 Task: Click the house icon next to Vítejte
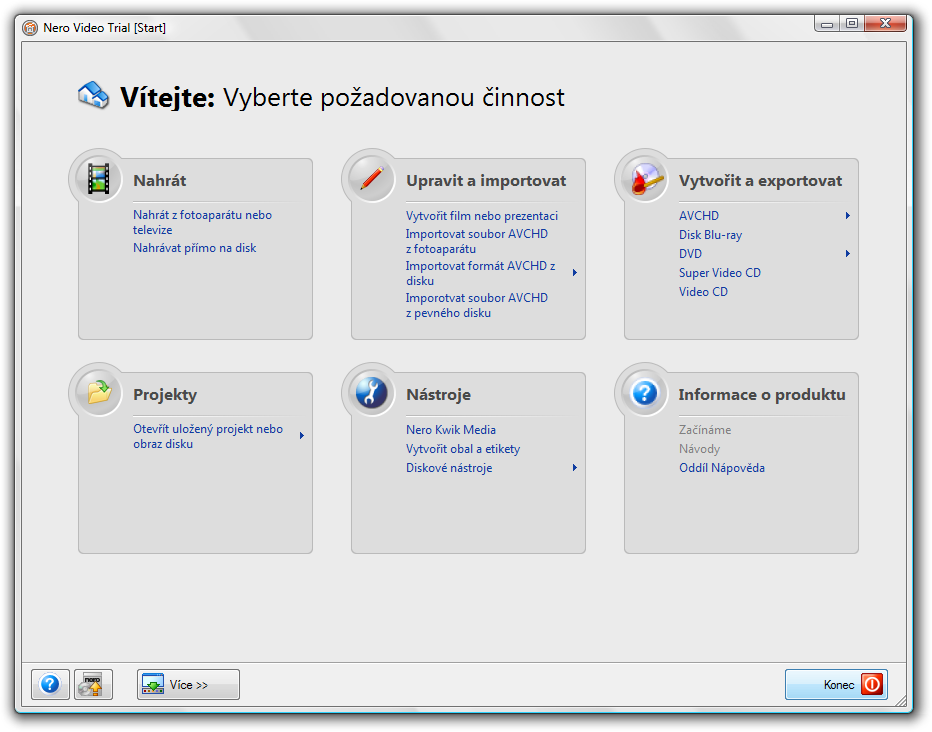click(x=93, y=96)
